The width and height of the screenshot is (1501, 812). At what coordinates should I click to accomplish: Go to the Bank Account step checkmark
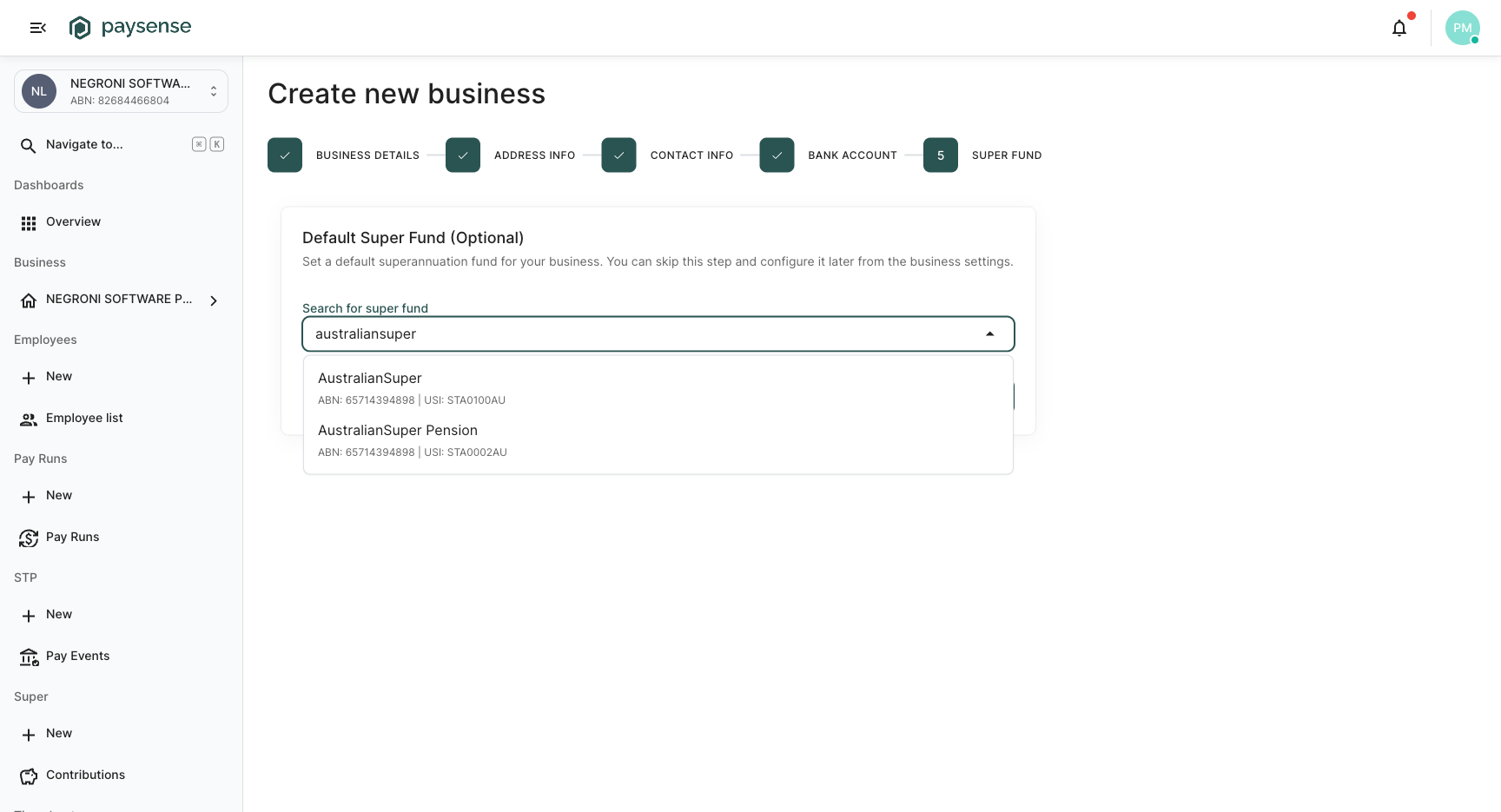(777, 155)
